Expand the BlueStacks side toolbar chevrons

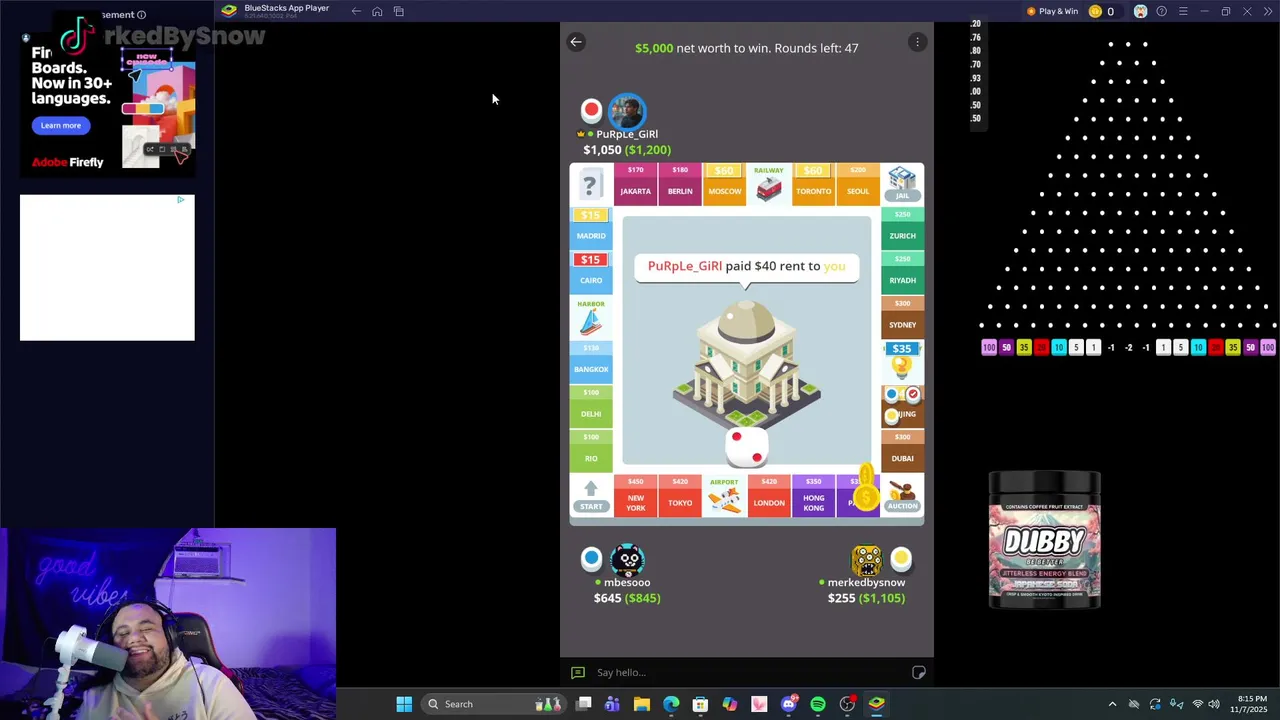[x=1266, y=11]
